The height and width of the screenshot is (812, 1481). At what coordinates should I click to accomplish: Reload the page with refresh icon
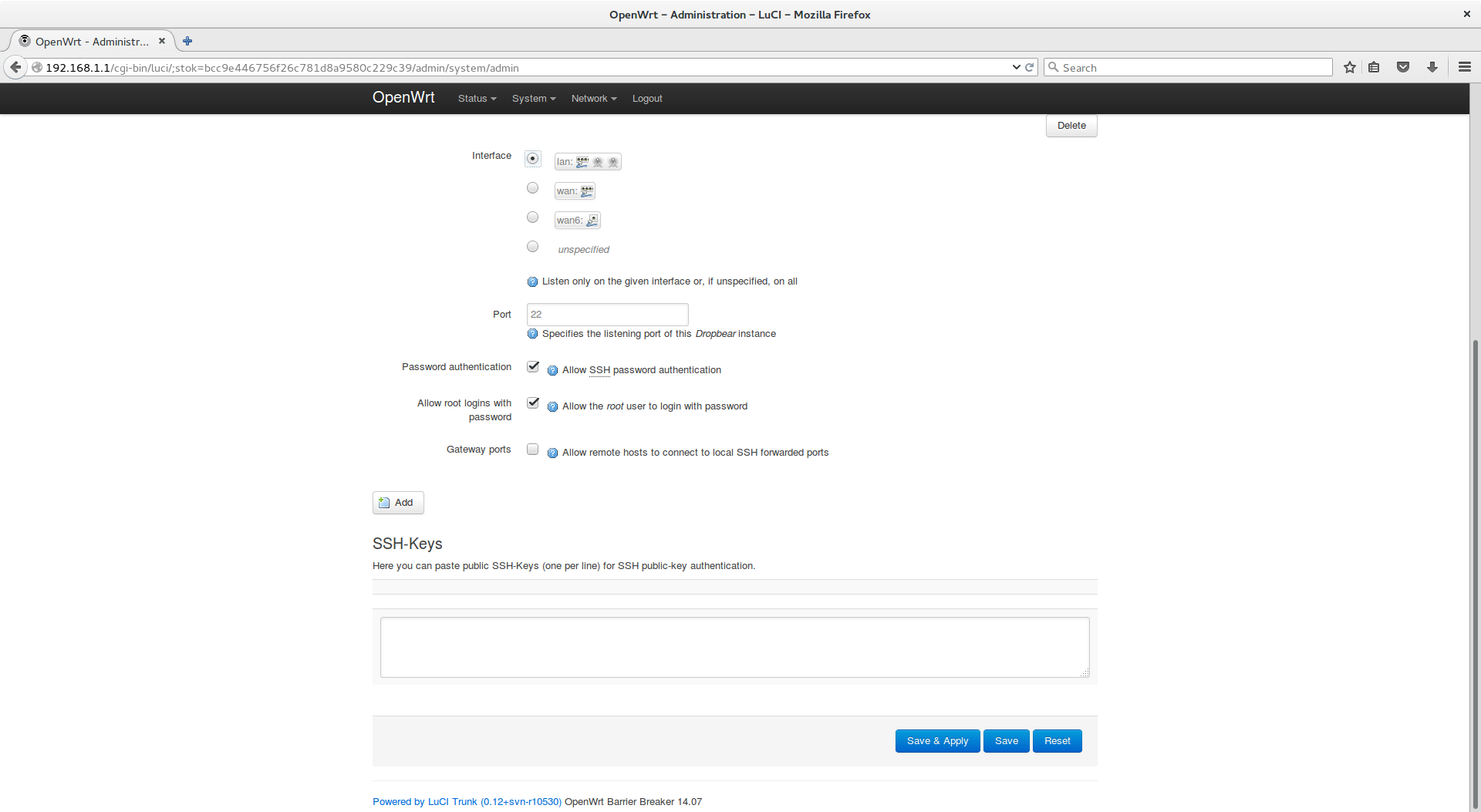[x=1029, y=67]
